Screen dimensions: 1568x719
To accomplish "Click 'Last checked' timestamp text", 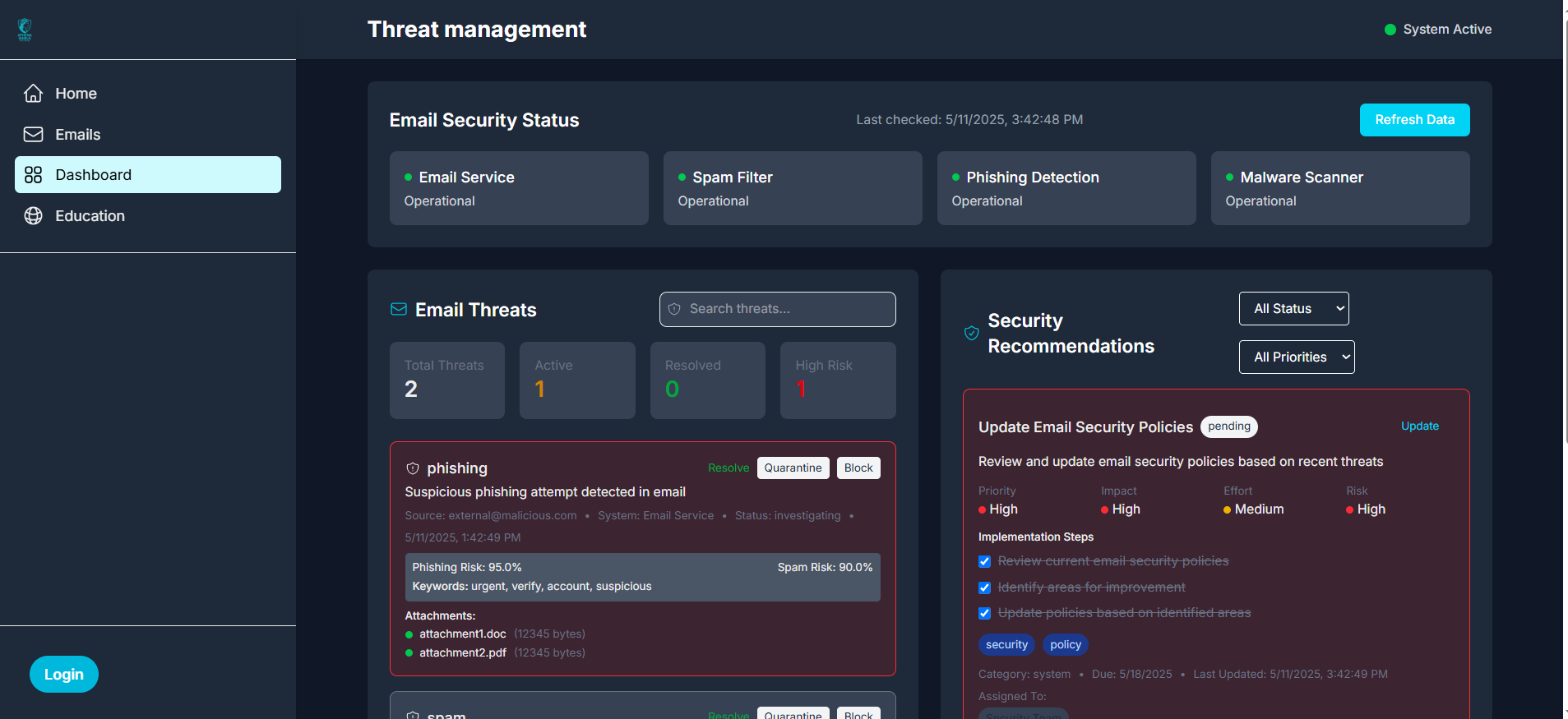I will 969,120.
